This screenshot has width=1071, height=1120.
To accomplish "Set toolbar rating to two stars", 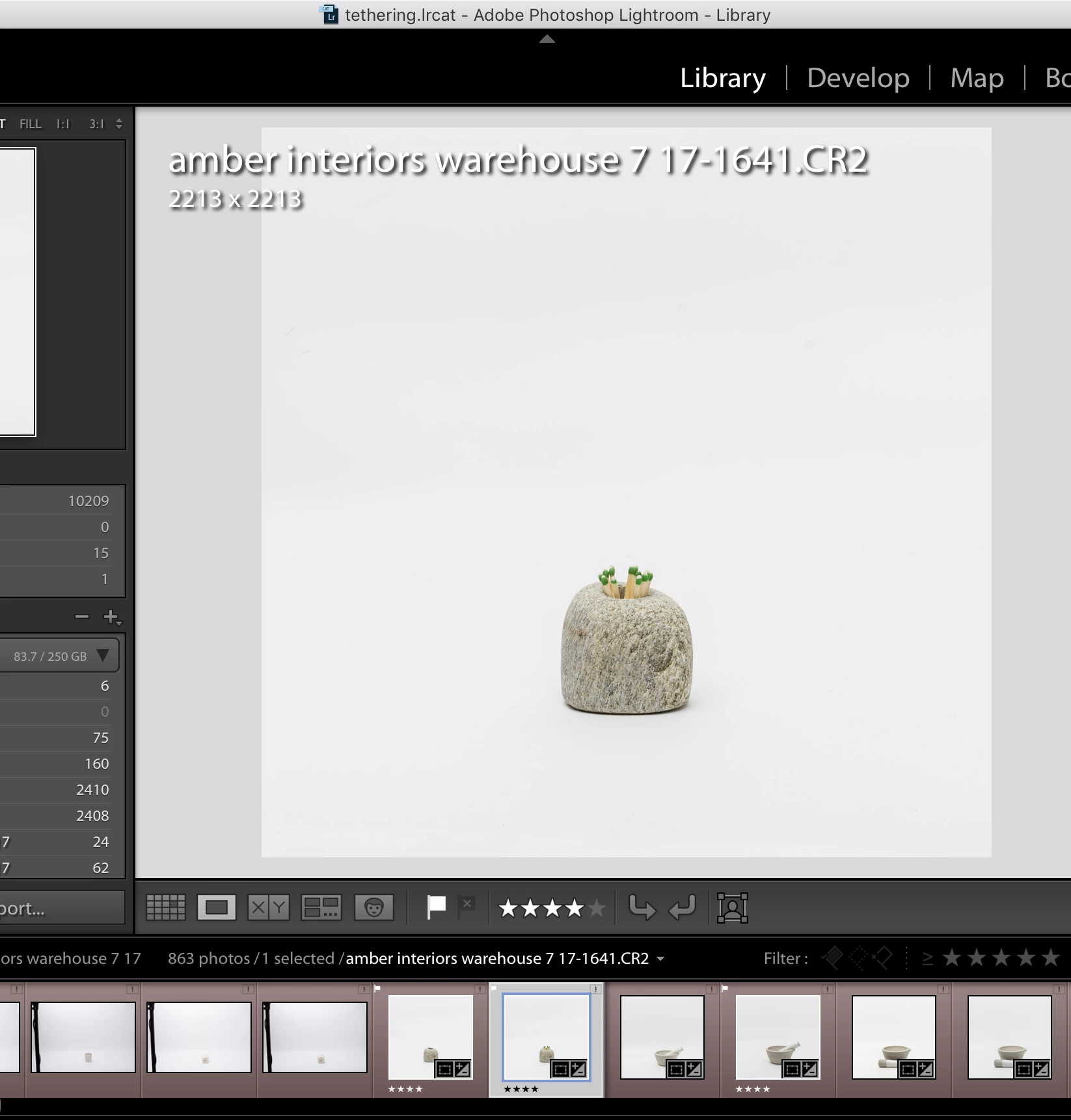I will 530,908.
